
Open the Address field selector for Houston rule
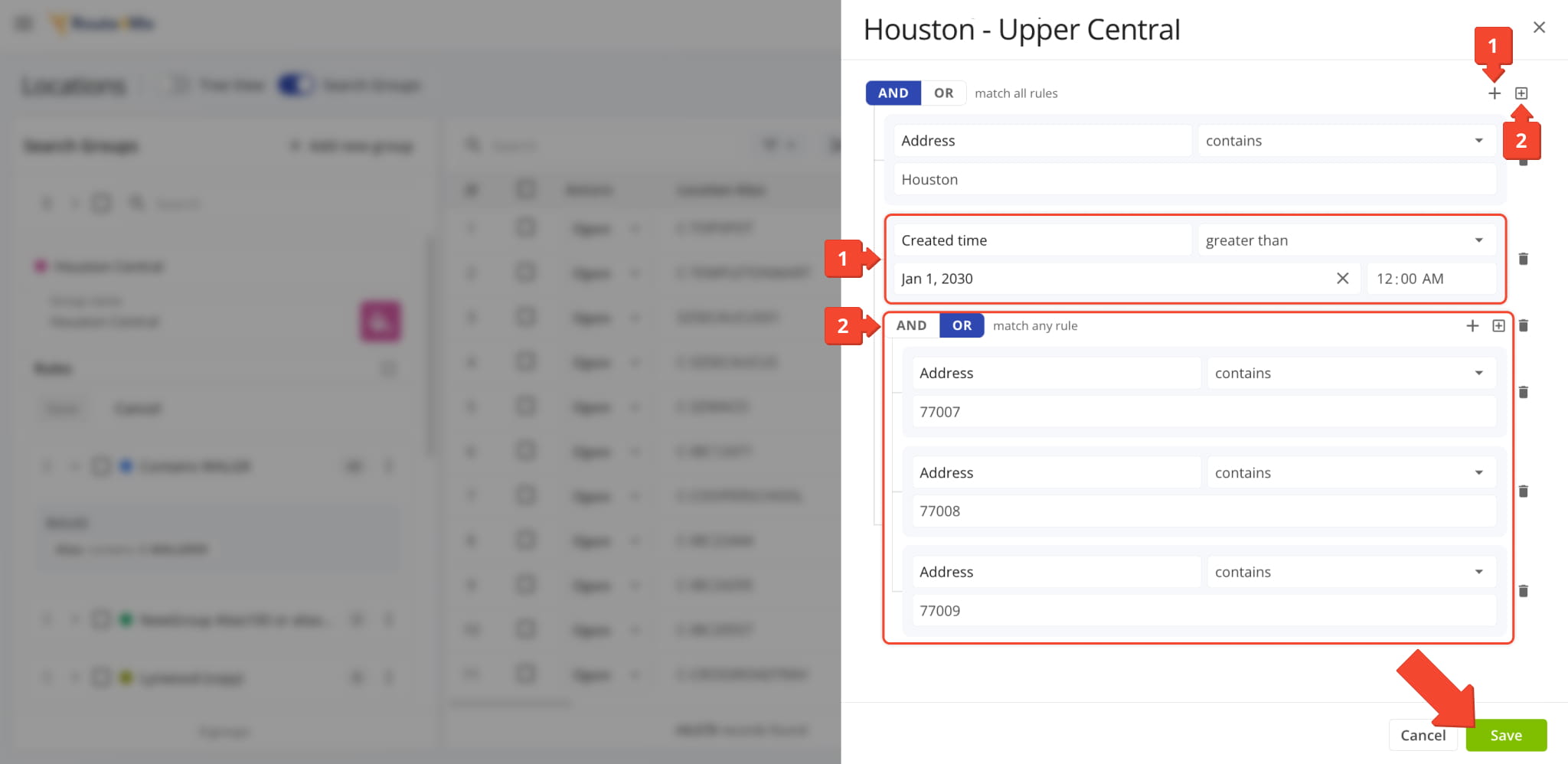click(1043, 141)
